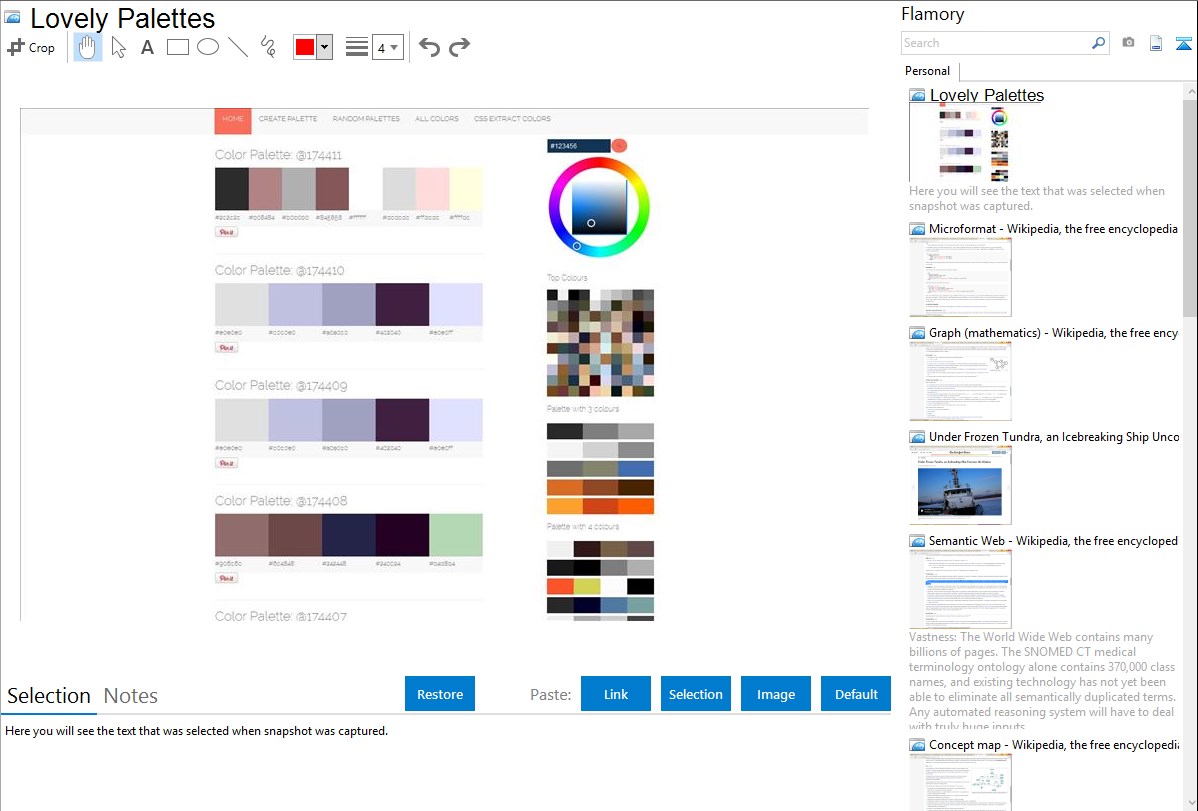Switch to the Notes tab
The width and height of the screenshot is (1198, 811).
pos(131,696)
